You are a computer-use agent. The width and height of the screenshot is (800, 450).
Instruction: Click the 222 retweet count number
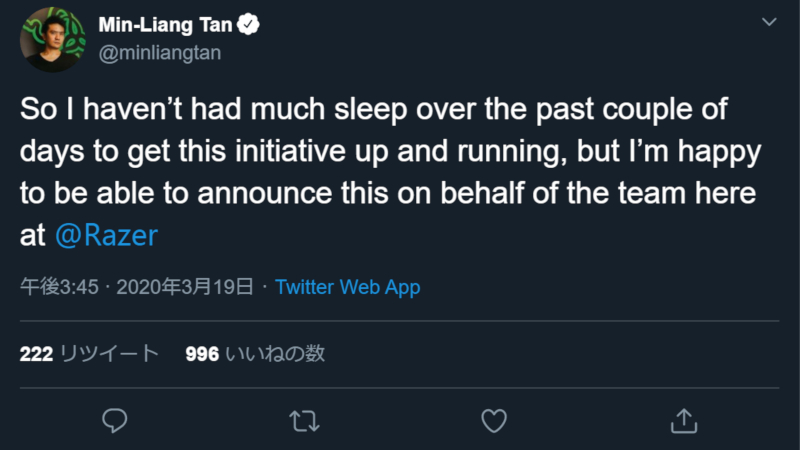click(36, 354)
